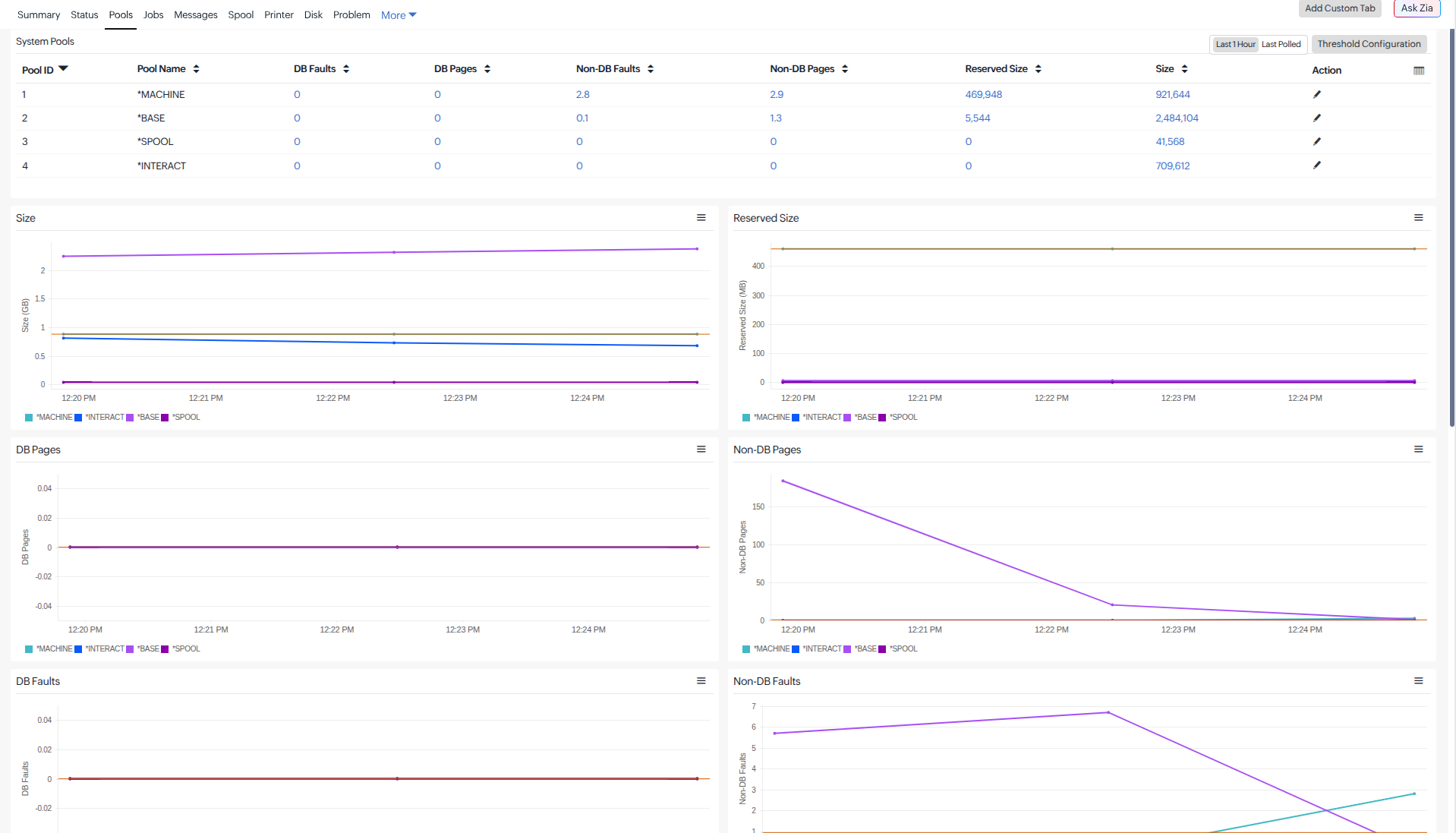The height and width of the screenshot is (833, 1456).
Task: Open *BASE Reserved Size value 5,544
Action: (x=978, y=118)
